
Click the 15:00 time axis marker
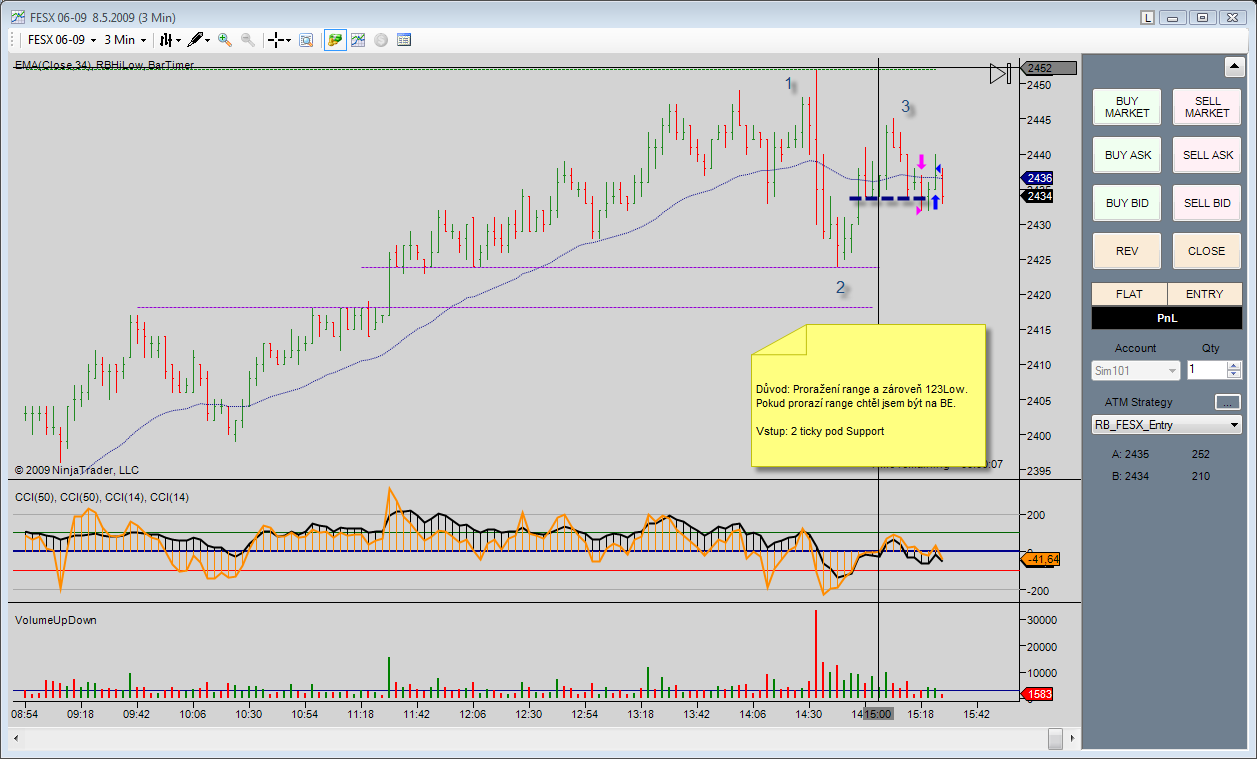click(x=878, y=714)
